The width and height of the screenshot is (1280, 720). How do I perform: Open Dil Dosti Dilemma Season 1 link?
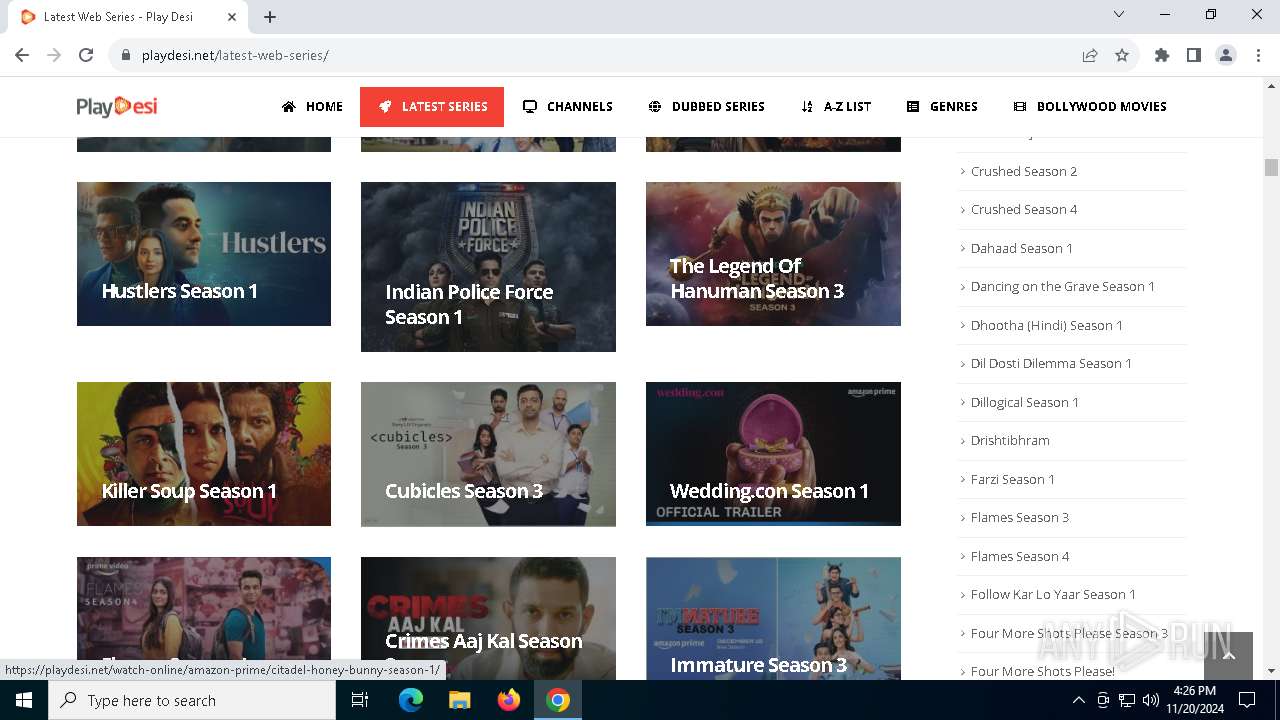point(1051,363)
